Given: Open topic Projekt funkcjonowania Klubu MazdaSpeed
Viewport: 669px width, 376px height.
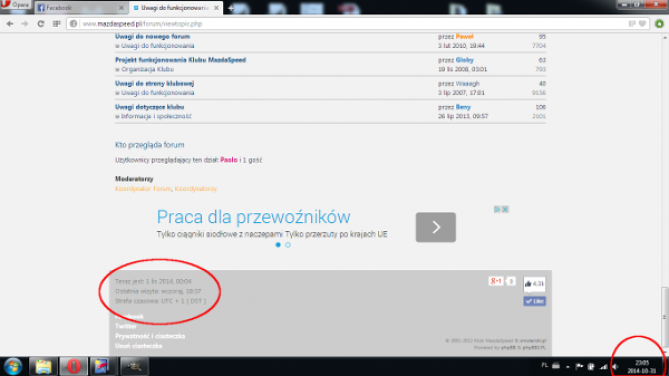Looking at the screenshot, I should (x=180, y=60).
